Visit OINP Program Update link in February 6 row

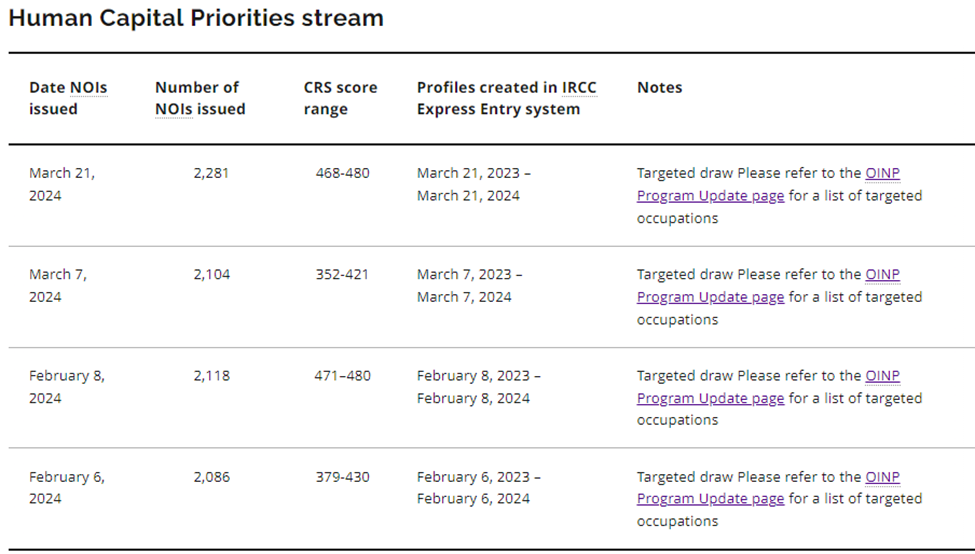pyautogui.click(x=710, y=499)
